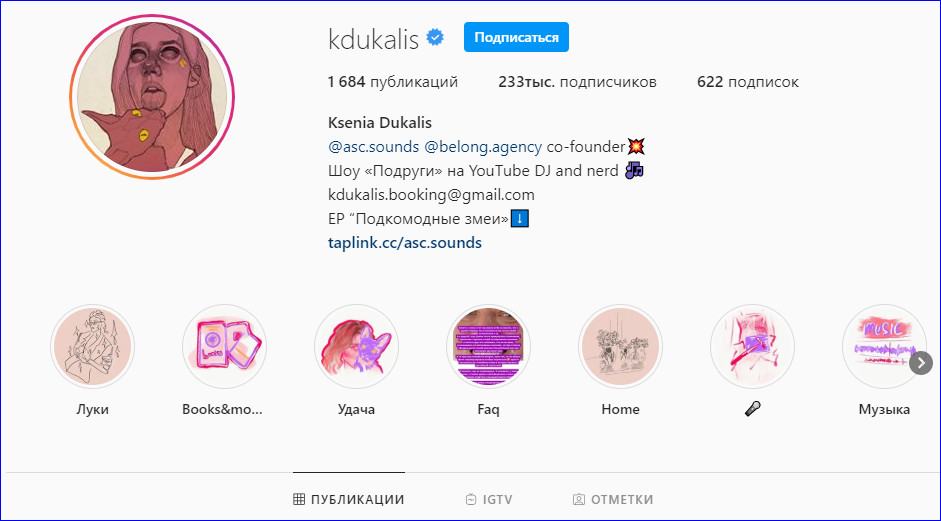
Task: Open the profile picture story ring
Action: 152,97
